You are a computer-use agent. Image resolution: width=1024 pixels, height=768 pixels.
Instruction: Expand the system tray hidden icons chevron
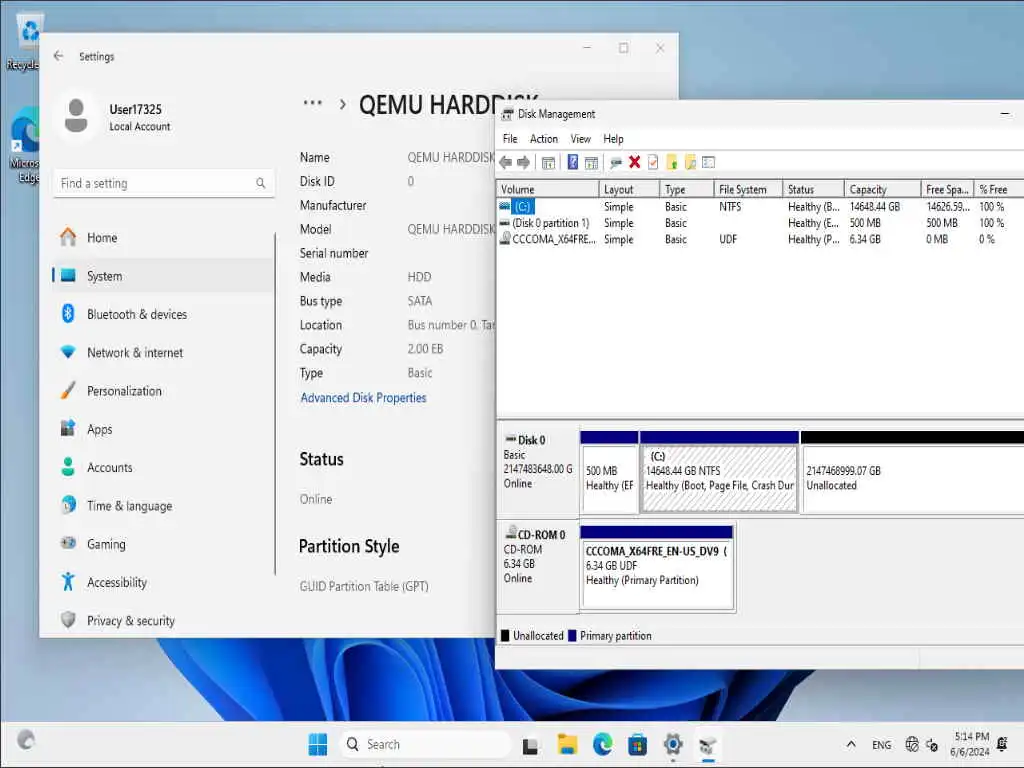click(x=851, y=744)
